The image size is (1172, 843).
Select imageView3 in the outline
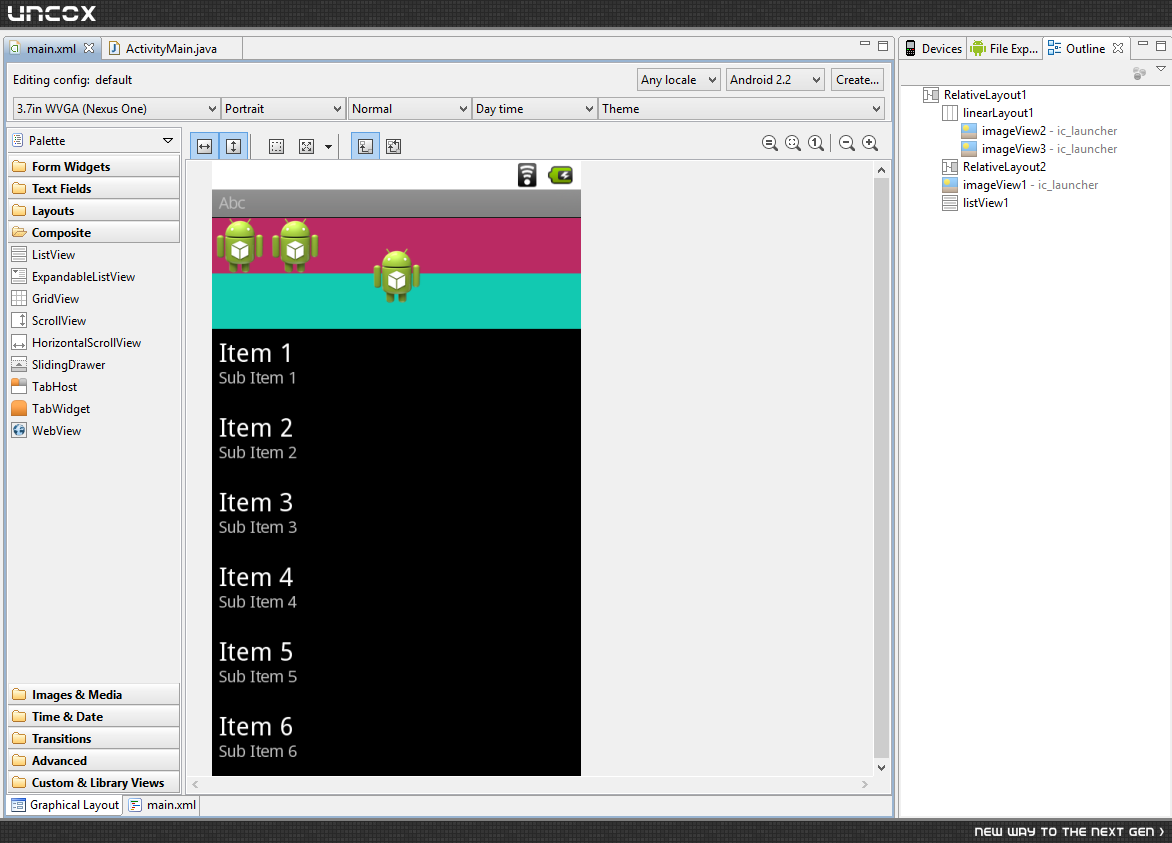coord(1040,149)
